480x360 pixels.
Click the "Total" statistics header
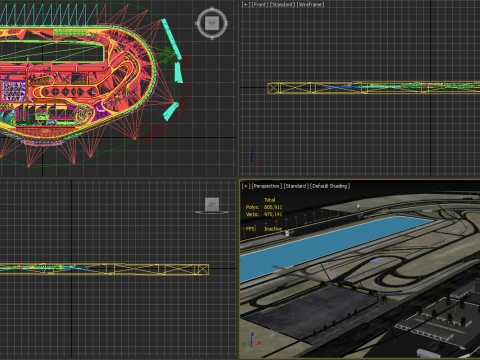point(269,200)
